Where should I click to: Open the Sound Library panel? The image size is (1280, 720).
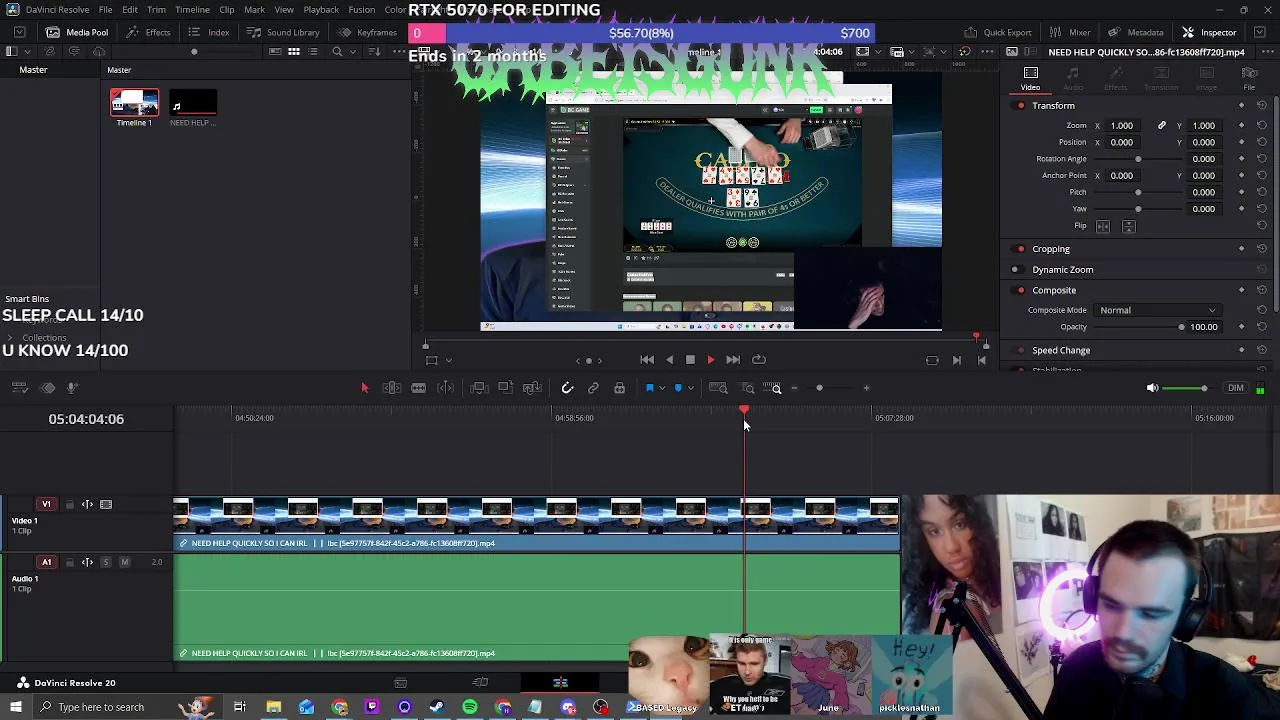click(283, 32)
